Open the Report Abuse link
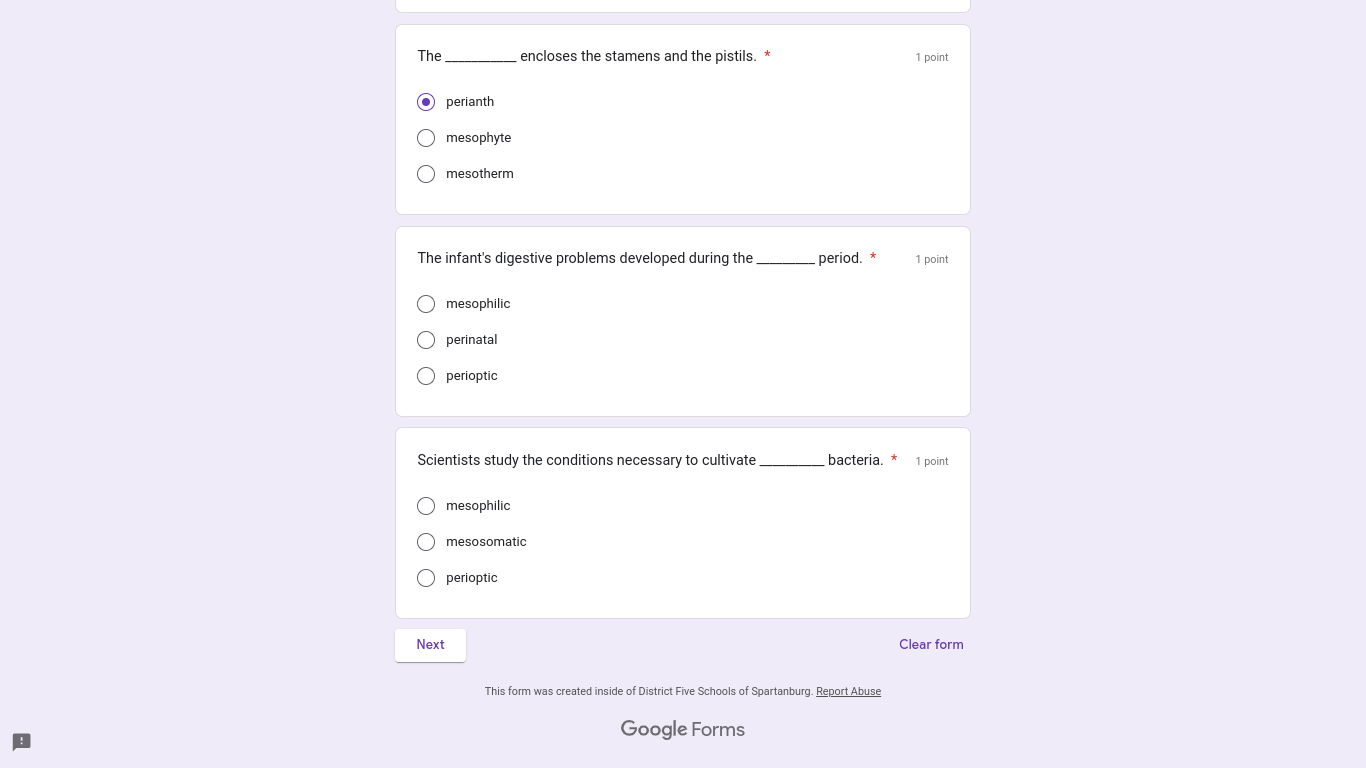 pyautogui.click(x=848, y=691)
